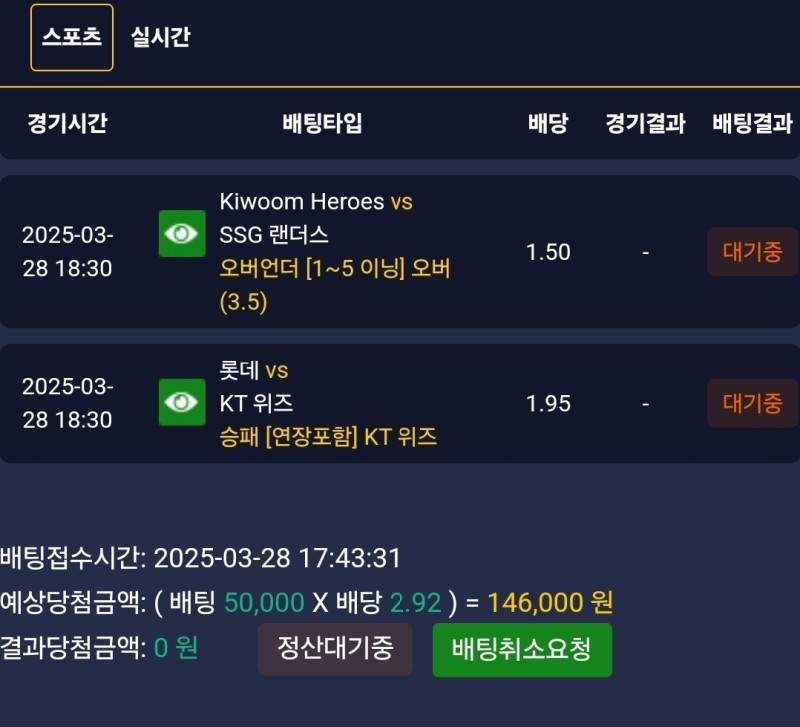This screenshot has width=800, height=727.
Task: Click the 정산대기중 status button
Action: [335, 649]
